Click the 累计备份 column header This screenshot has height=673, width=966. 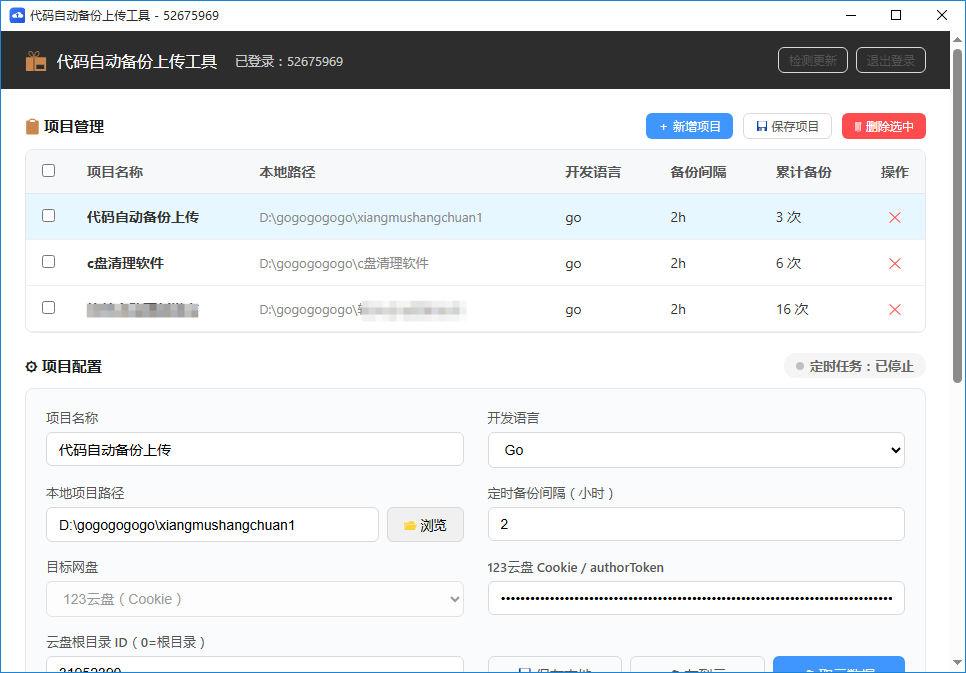pyautogui.click(x=804, y=172)
